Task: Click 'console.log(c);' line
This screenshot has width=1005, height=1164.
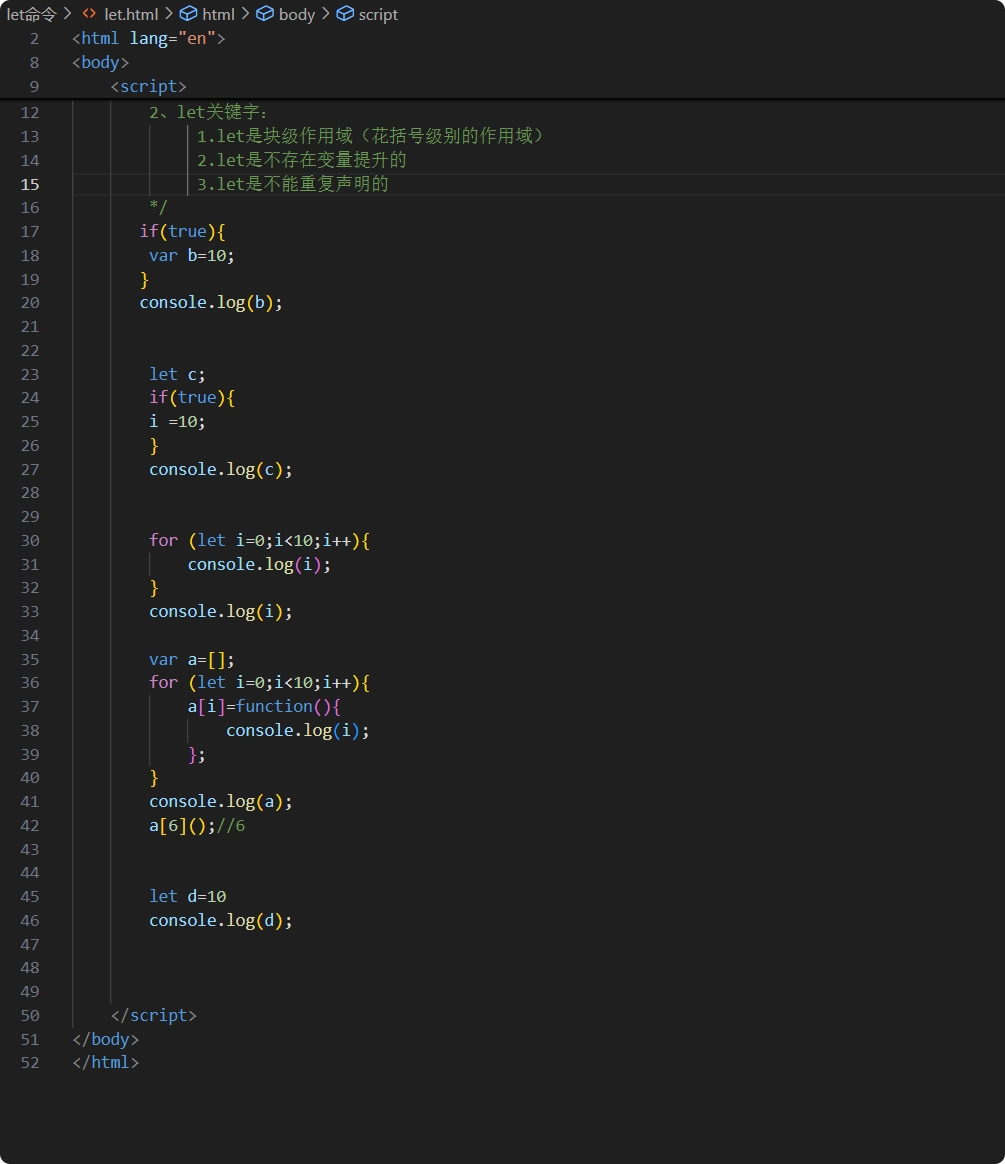Action: coord(220,469)
